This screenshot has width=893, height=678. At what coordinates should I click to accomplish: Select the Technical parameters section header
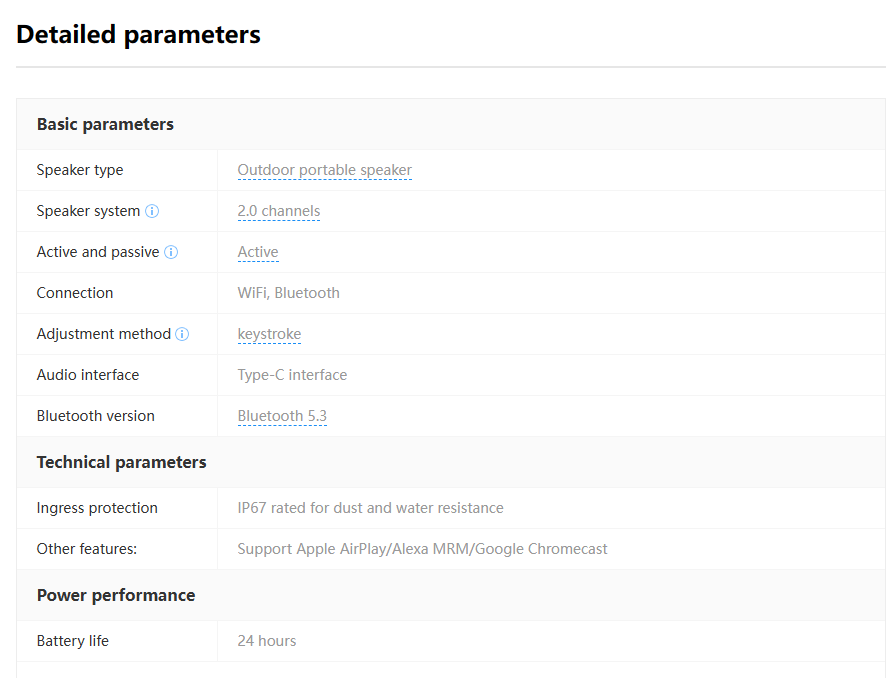click(x=121, y=462)
